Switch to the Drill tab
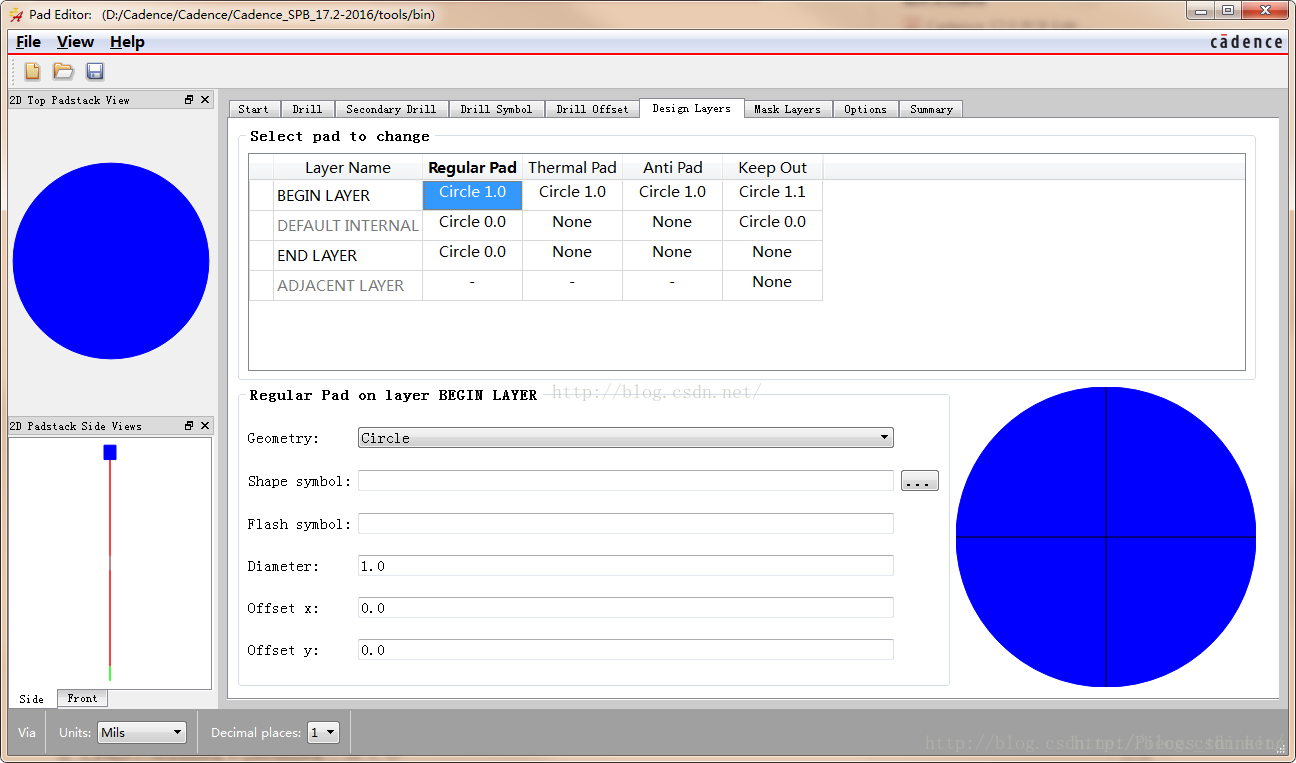The image size is (1296, 763). 307,109
